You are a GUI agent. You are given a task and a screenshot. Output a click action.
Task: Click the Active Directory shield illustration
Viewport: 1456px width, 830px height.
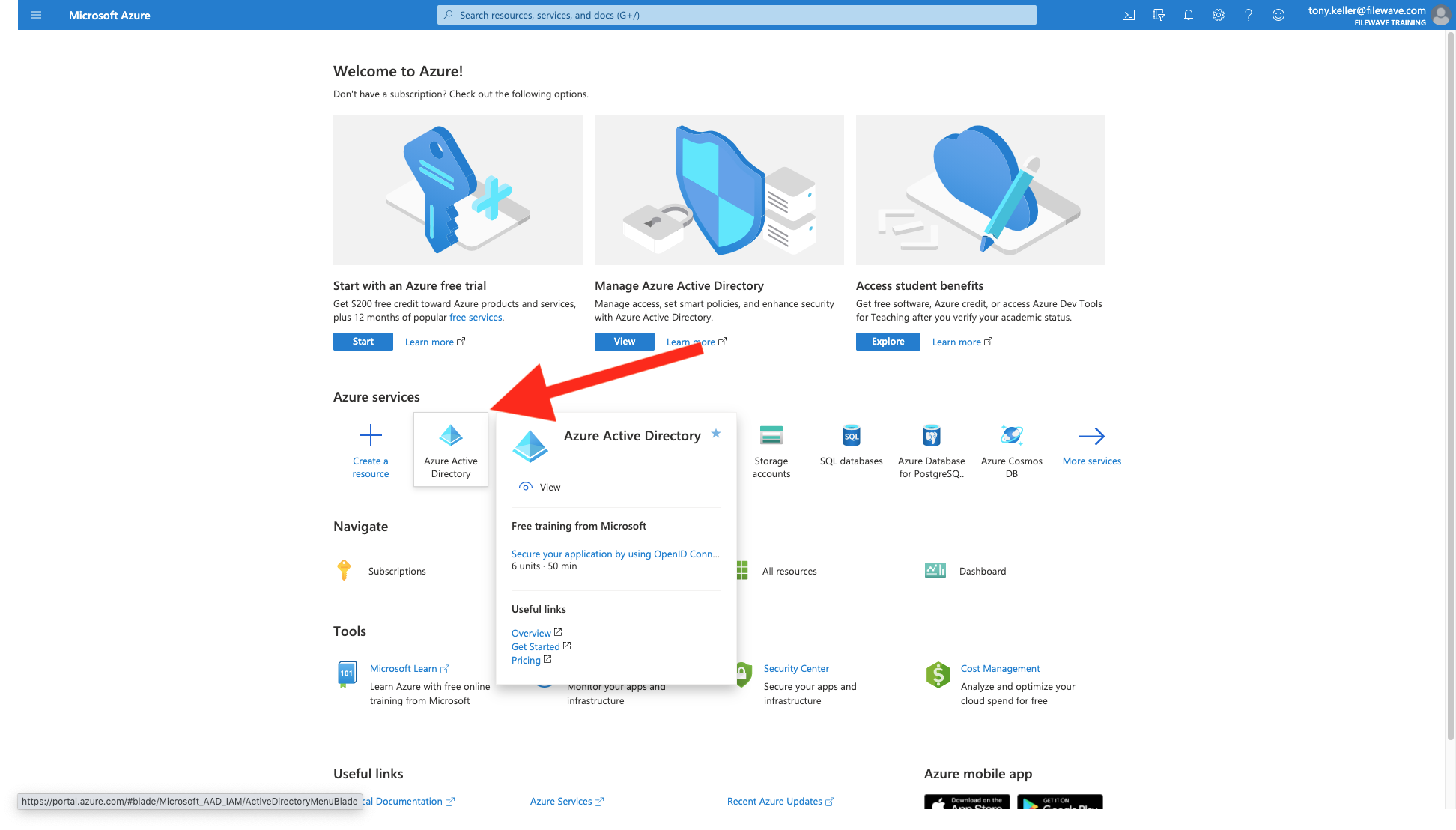(x=719, y=190)
